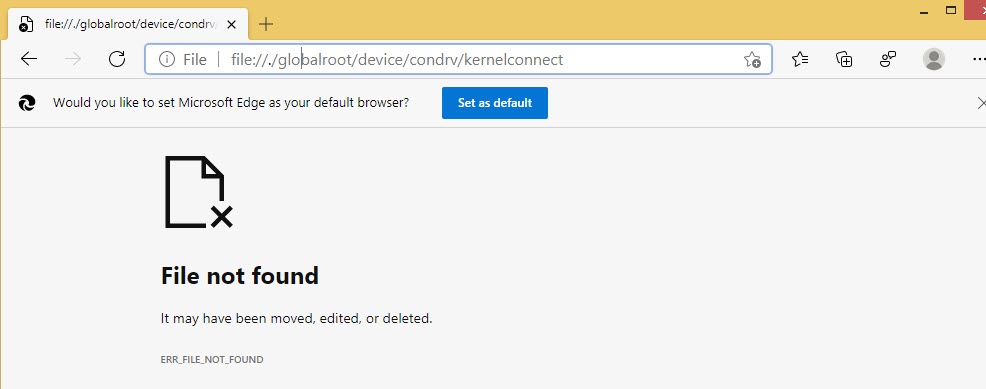Reload the page with refresh icon

click(x=117, y=59)
